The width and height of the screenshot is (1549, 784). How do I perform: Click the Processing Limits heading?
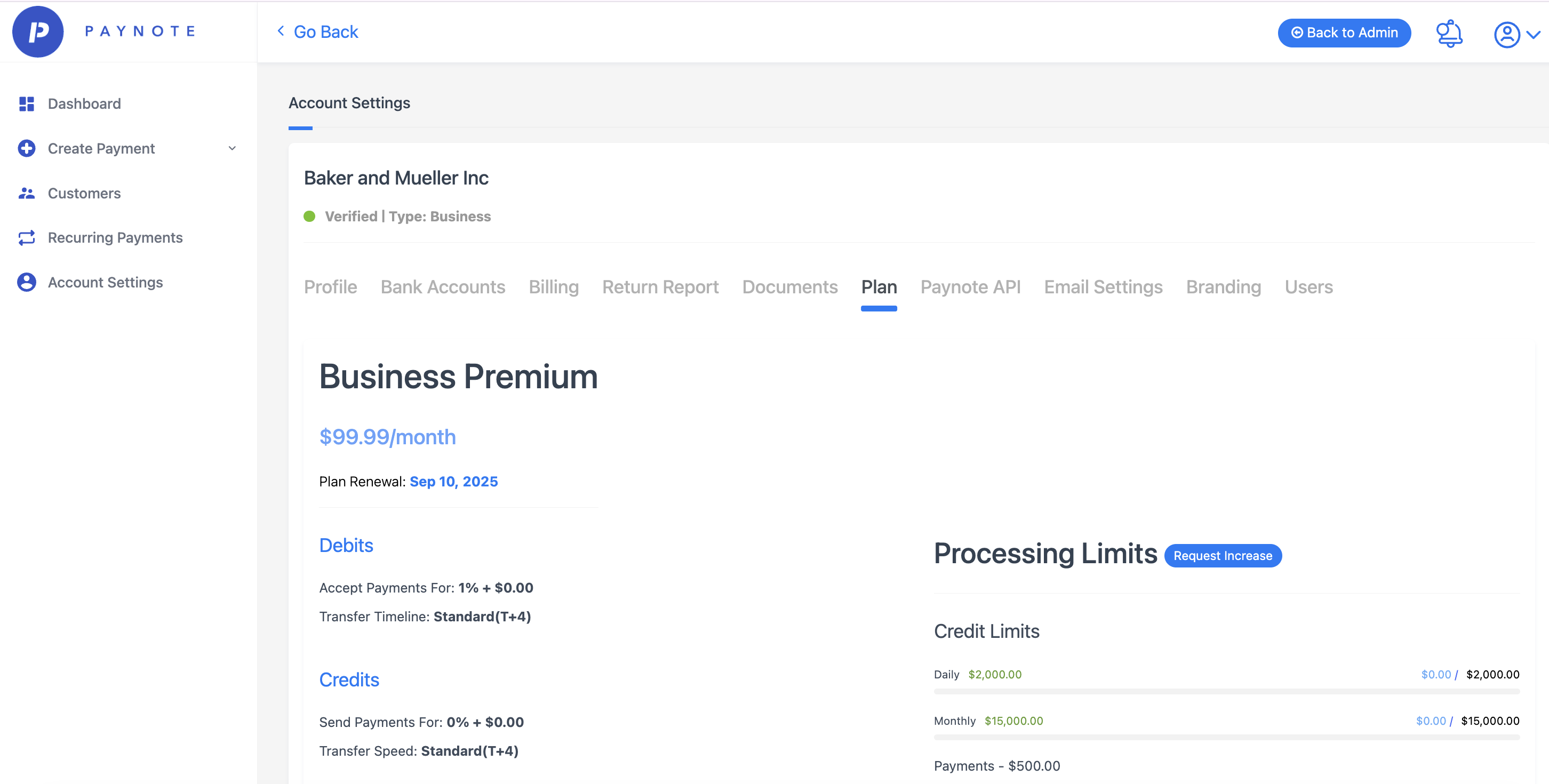tap(1045, 554)
